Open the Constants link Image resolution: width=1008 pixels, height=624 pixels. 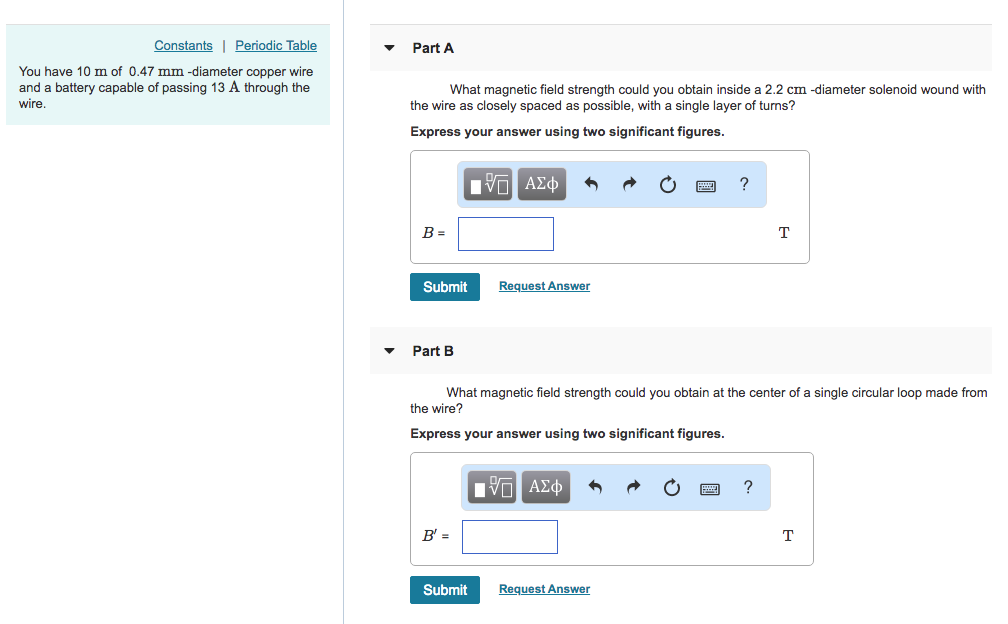pos(183,45)
